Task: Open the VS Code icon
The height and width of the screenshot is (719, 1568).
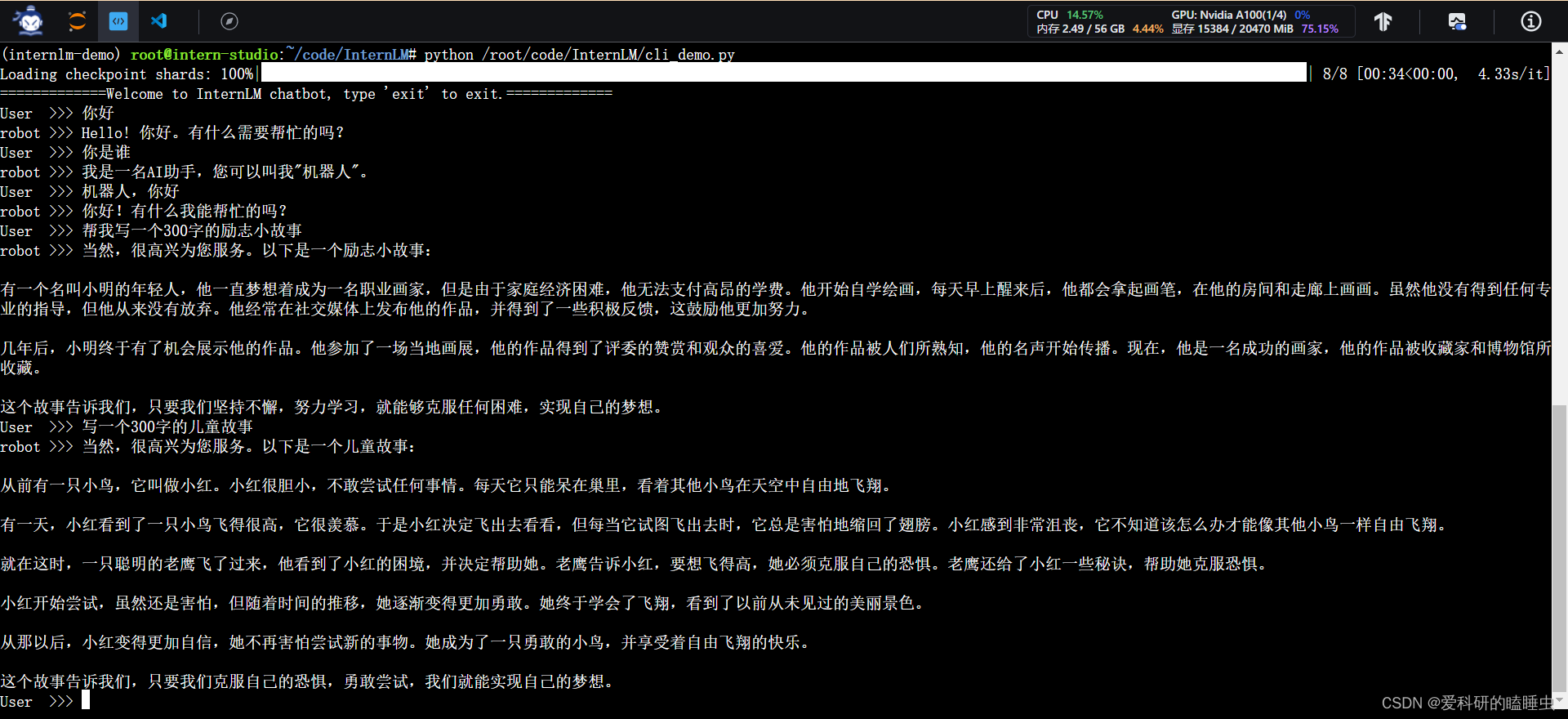Action: tap(159, 21)
